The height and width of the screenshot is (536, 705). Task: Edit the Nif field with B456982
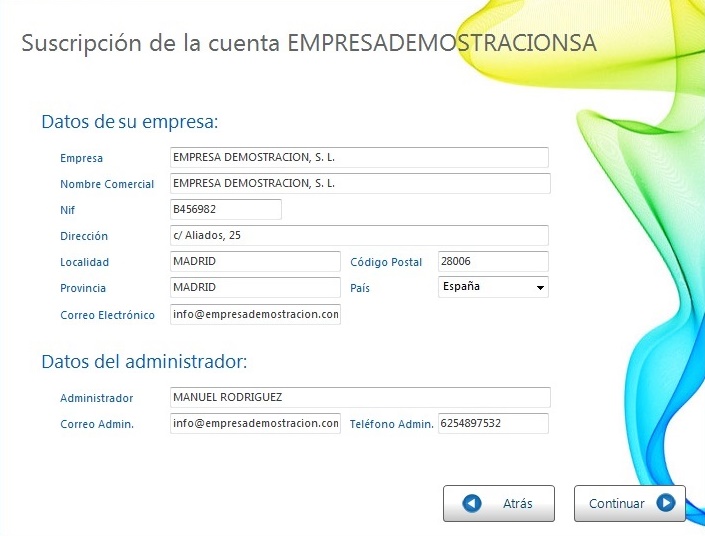coord(226,210)
